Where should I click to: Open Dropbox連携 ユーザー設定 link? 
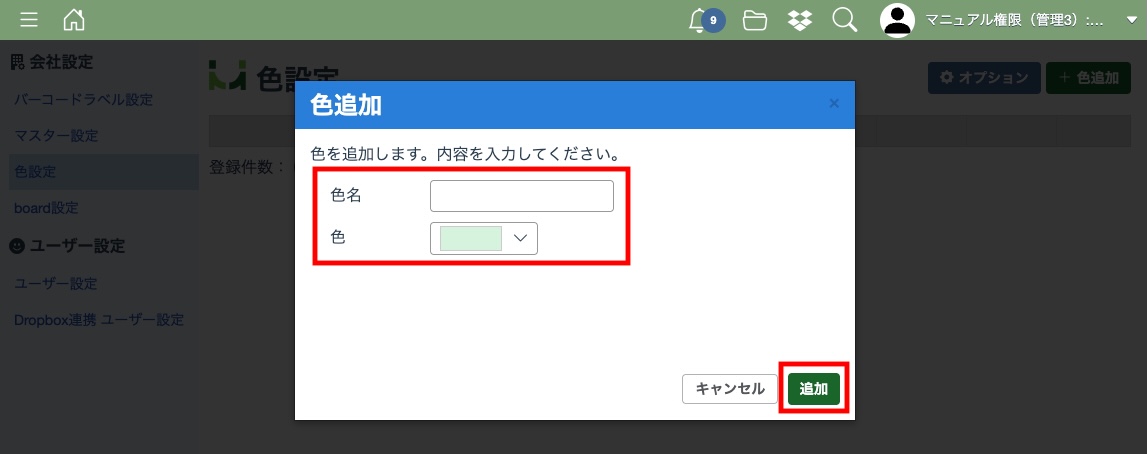tap(99, 320)
